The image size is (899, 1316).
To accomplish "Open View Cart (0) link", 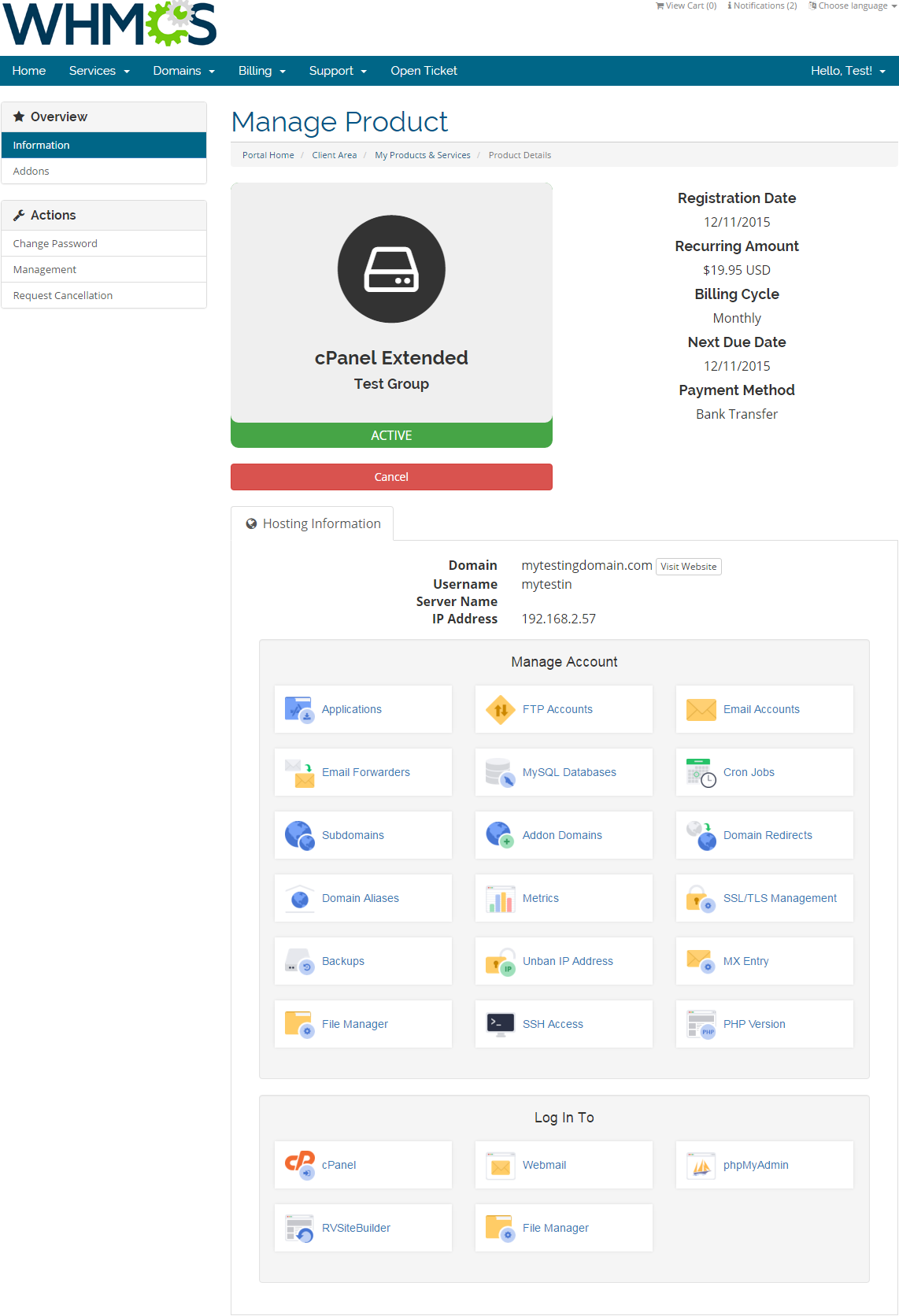I will (686, 6).
